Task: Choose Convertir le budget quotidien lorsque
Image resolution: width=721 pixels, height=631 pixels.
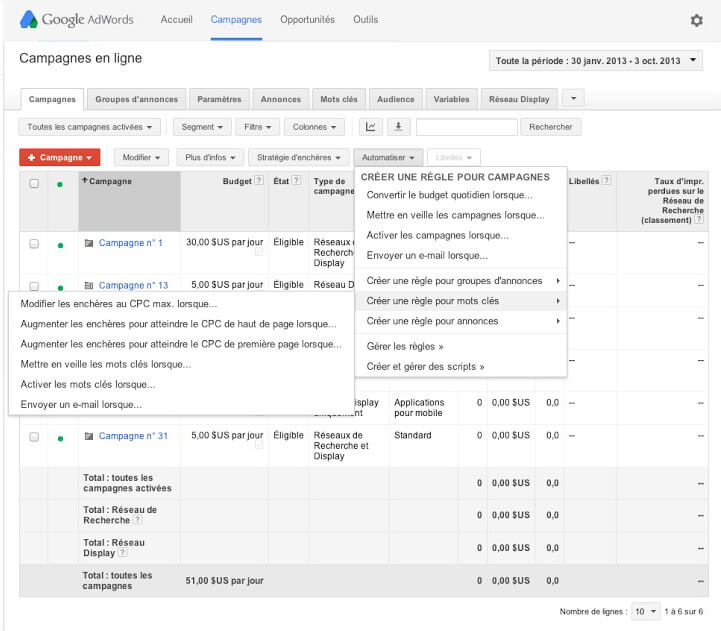Action: tap(461, 195)
